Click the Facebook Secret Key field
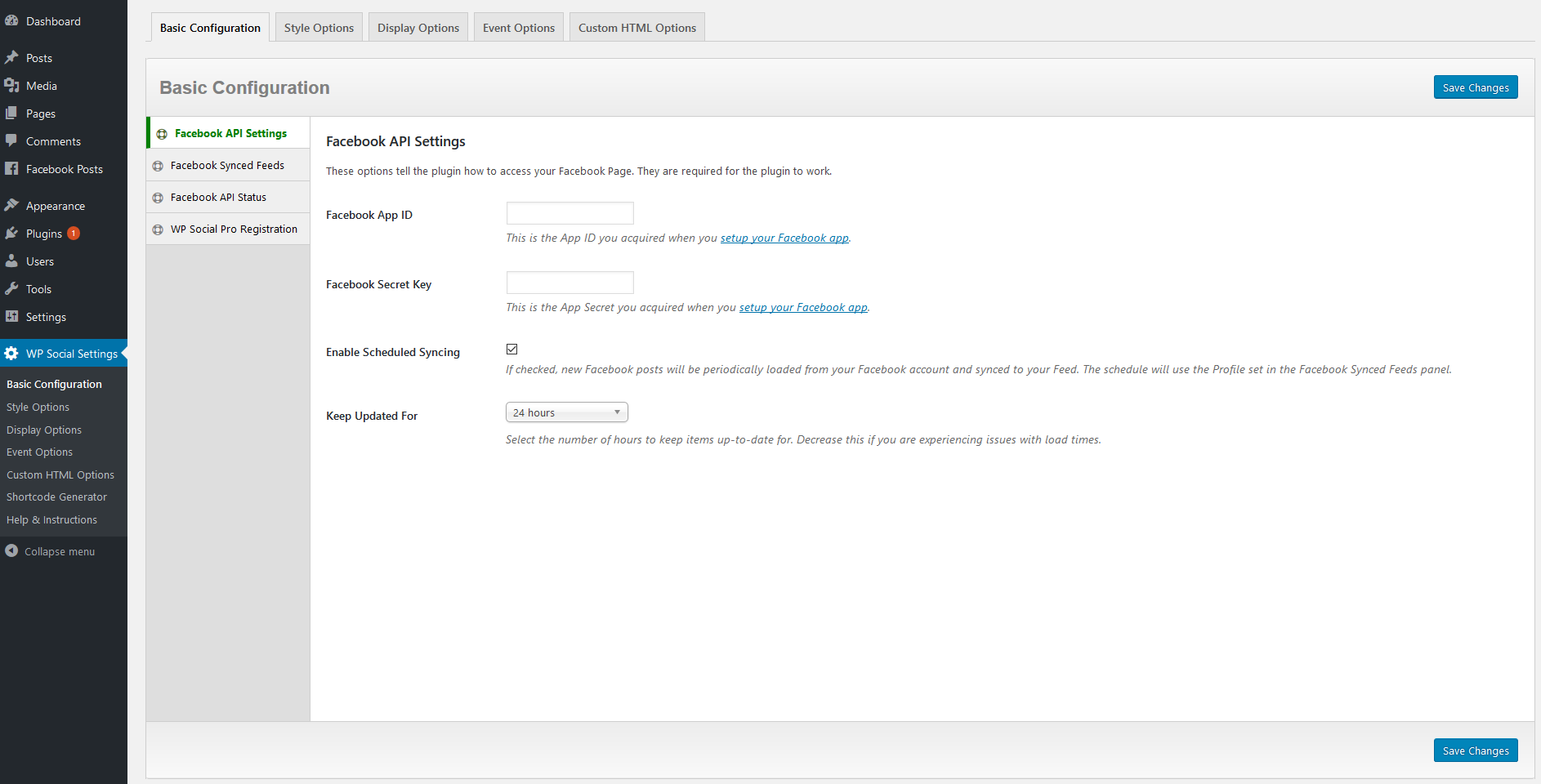The image size is (1541, 784). pyautogui.click(x=569, y=283)
